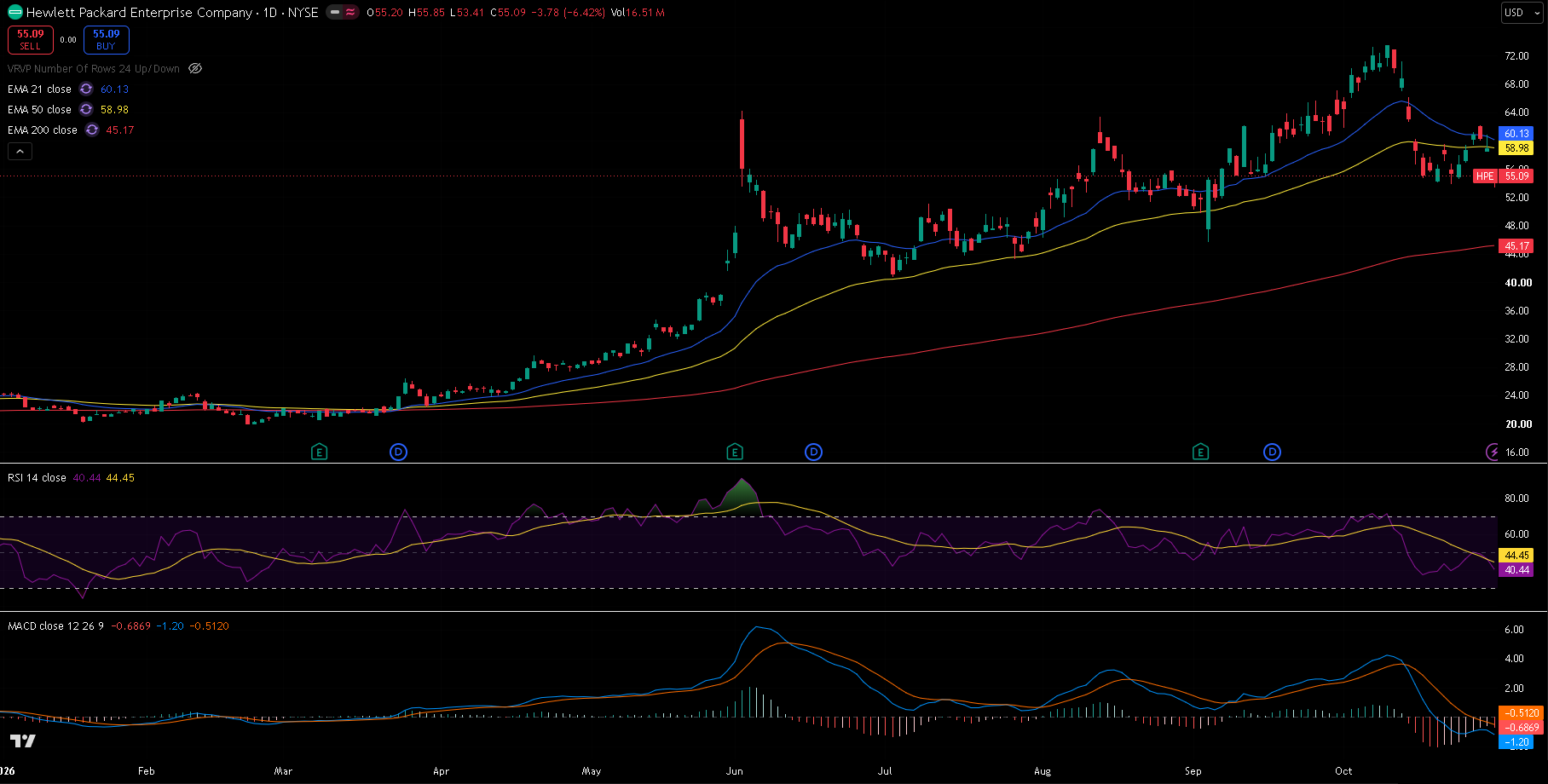Open the USD currency dropdown

tap(1522, 13)
